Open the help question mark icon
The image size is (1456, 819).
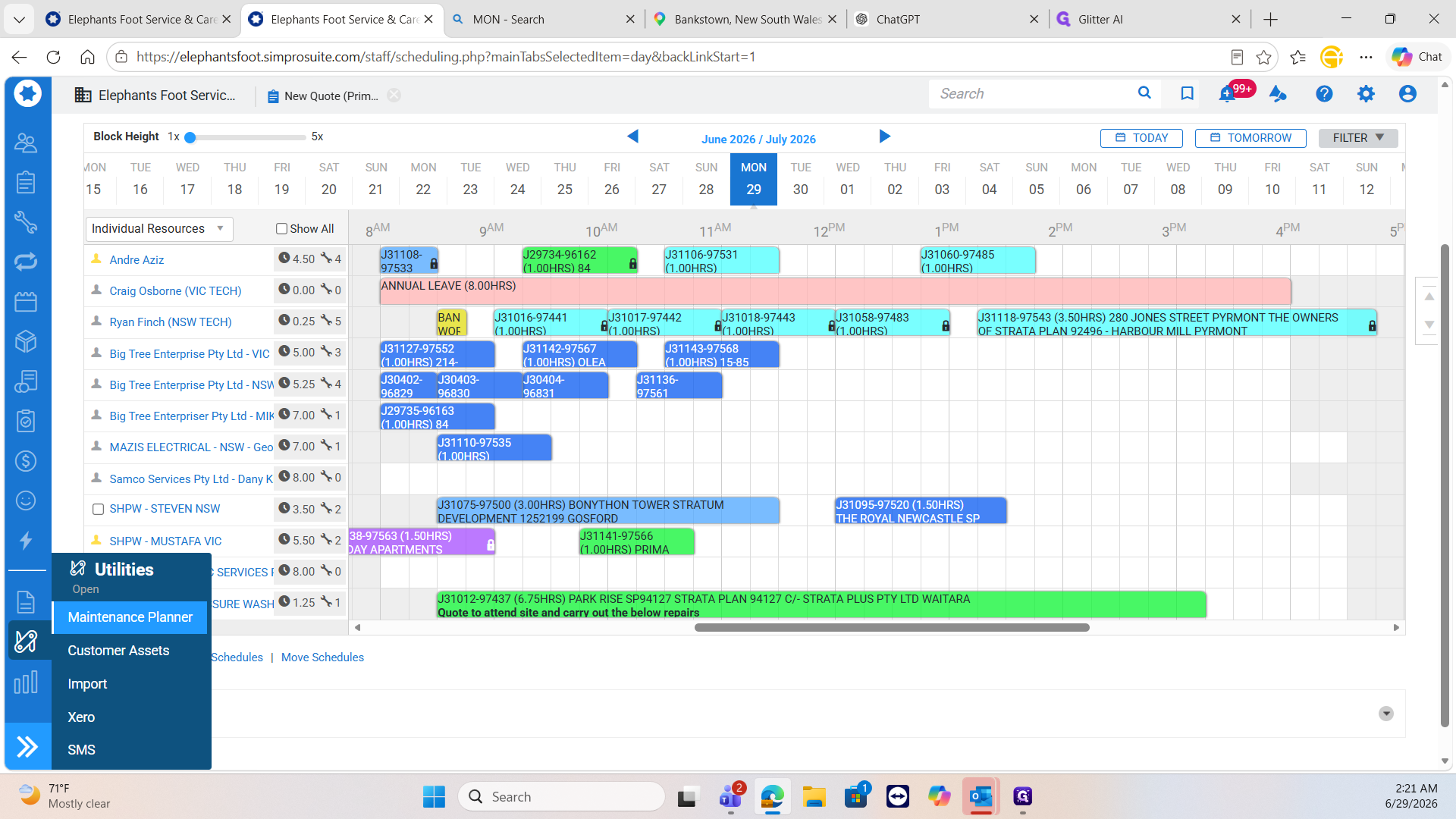tap(1324, 93)
